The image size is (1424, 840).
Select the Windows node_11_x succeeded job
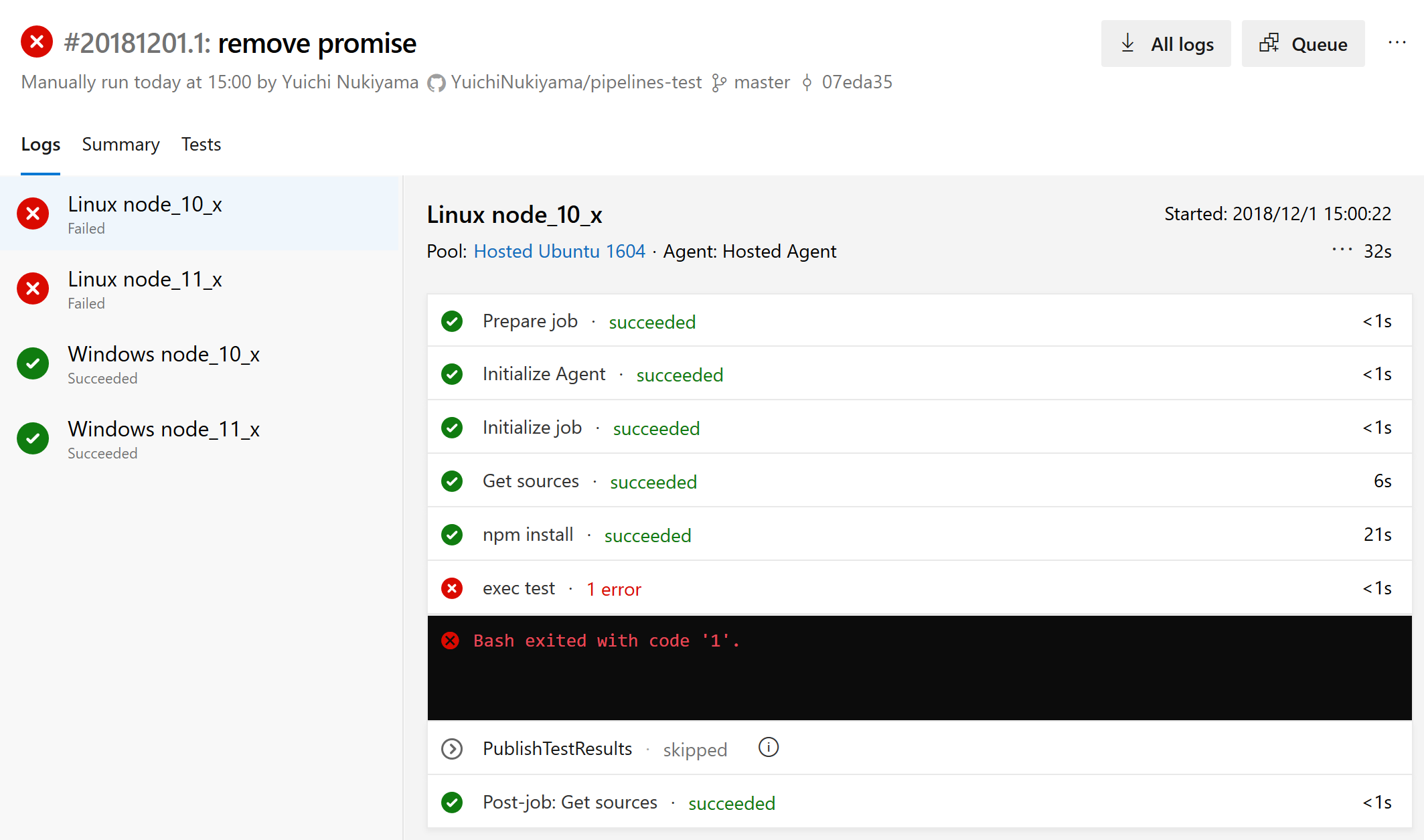163,429
